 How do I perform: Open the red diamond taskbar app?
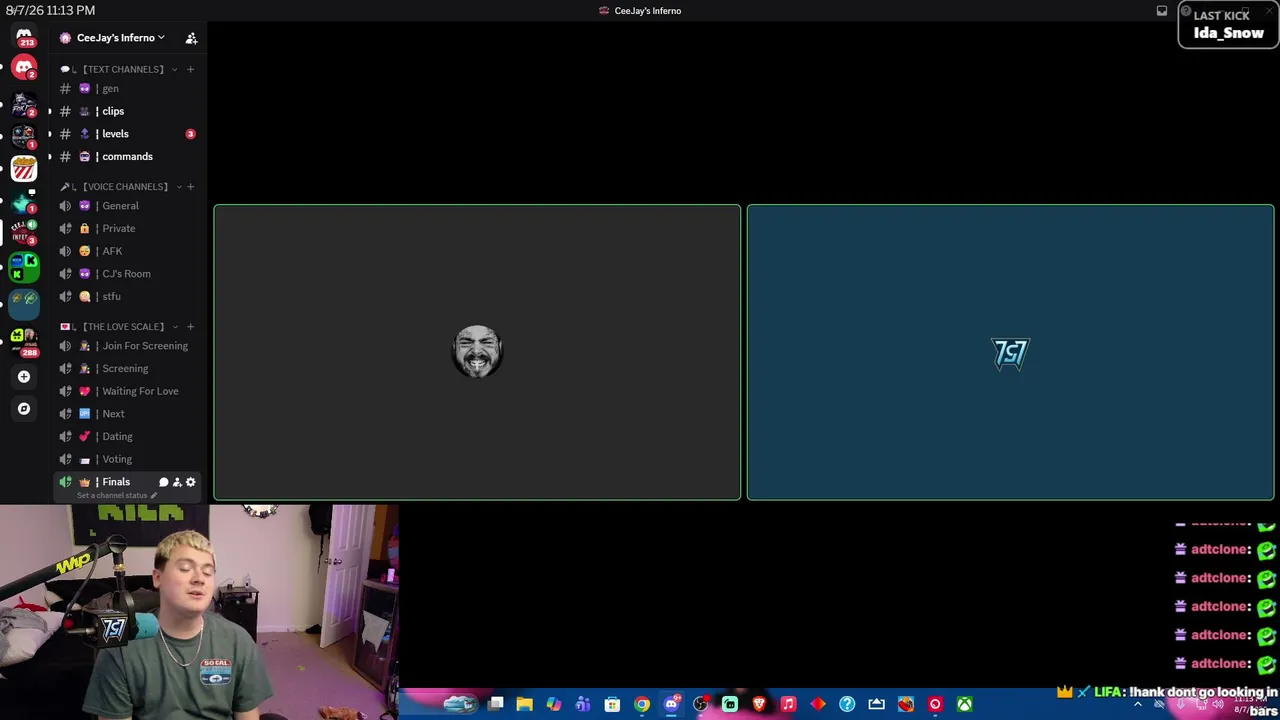(x=818, y=705)
